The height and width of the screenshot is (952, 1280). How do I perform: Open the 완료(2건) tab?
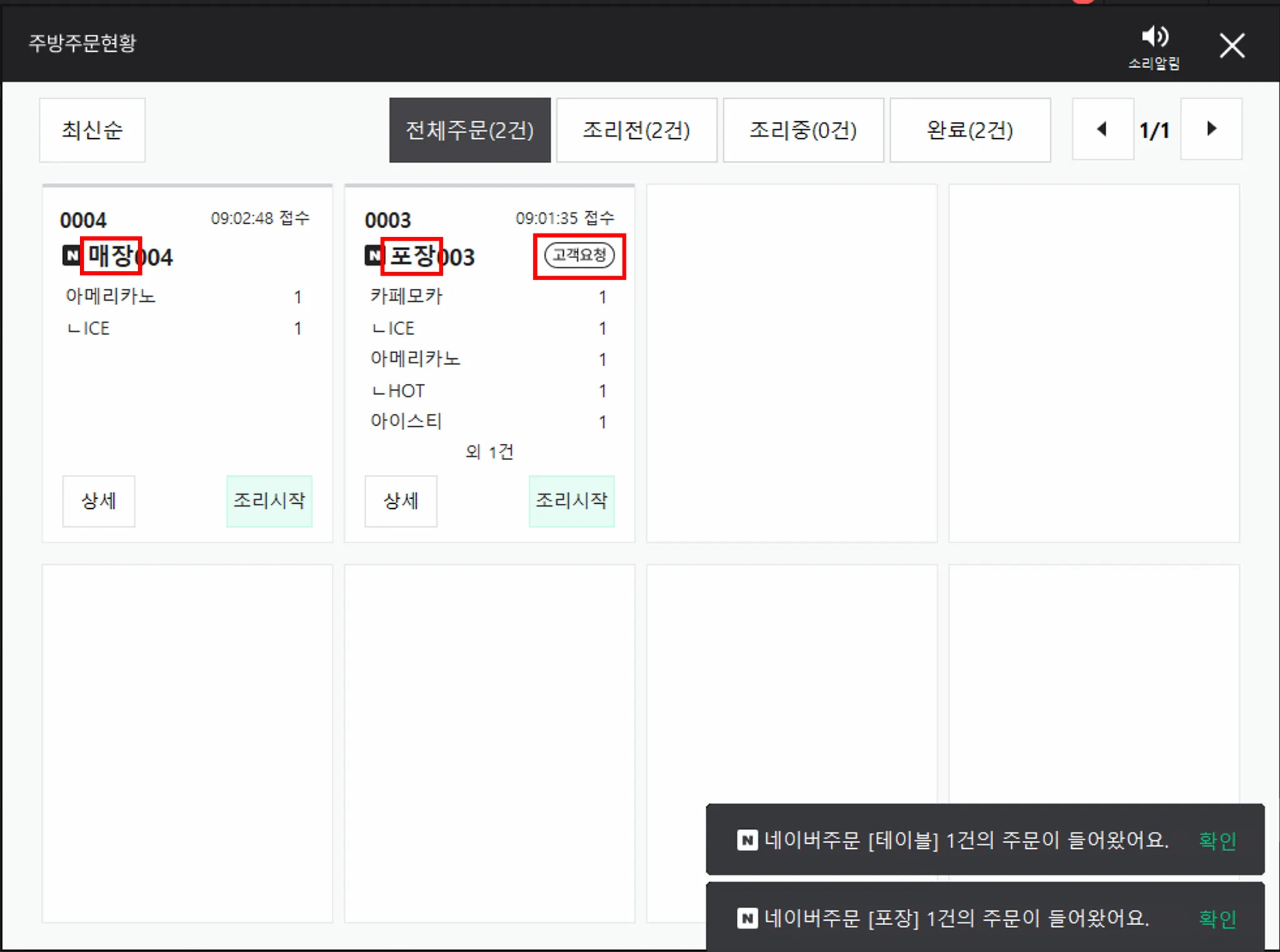969,130
